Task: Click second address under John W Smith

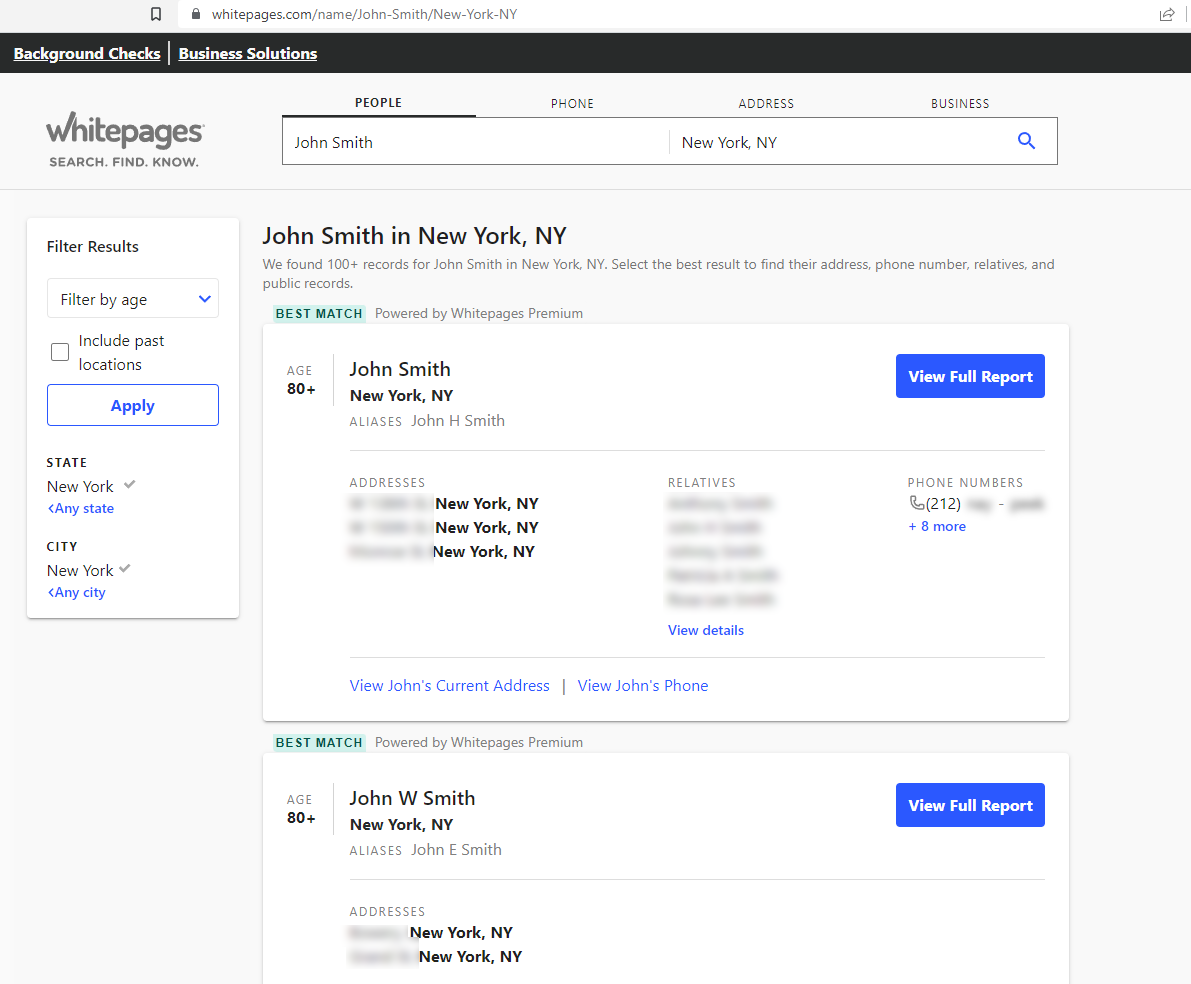Action: 436,956
